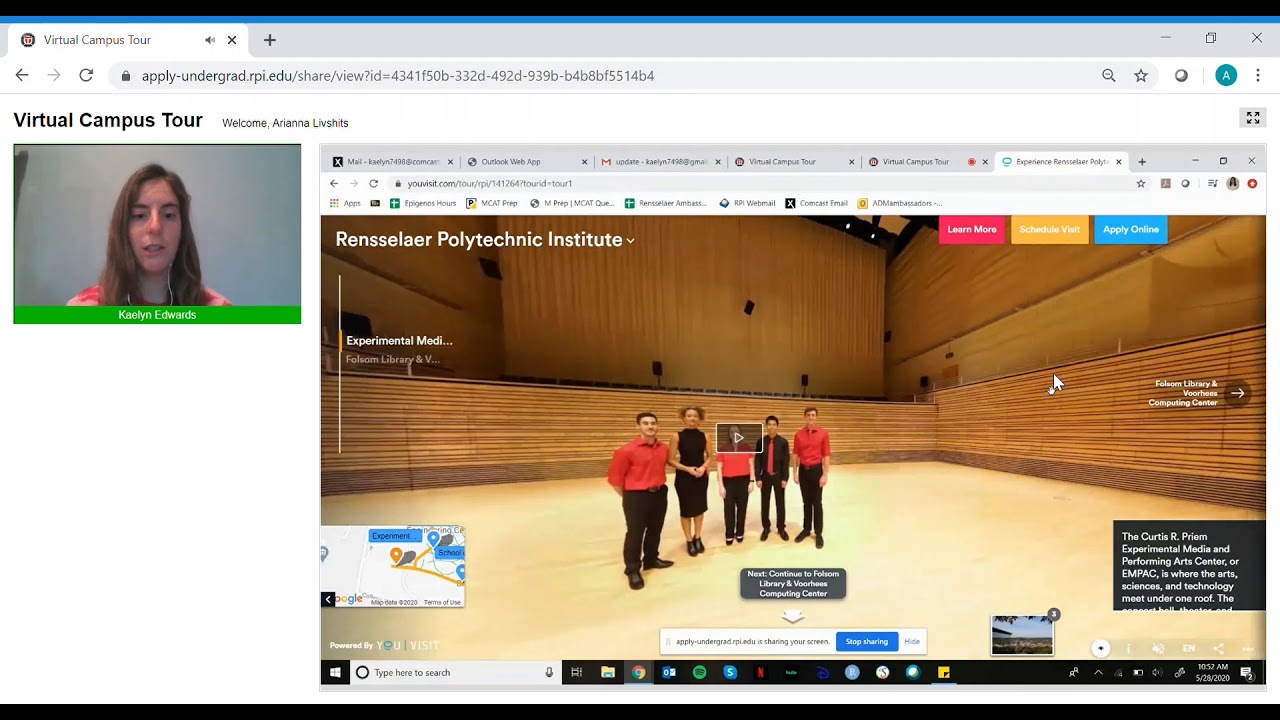The image size is (1280, 720).
Task: Switch to the Mail comcast tab
Action: [392, 161]
